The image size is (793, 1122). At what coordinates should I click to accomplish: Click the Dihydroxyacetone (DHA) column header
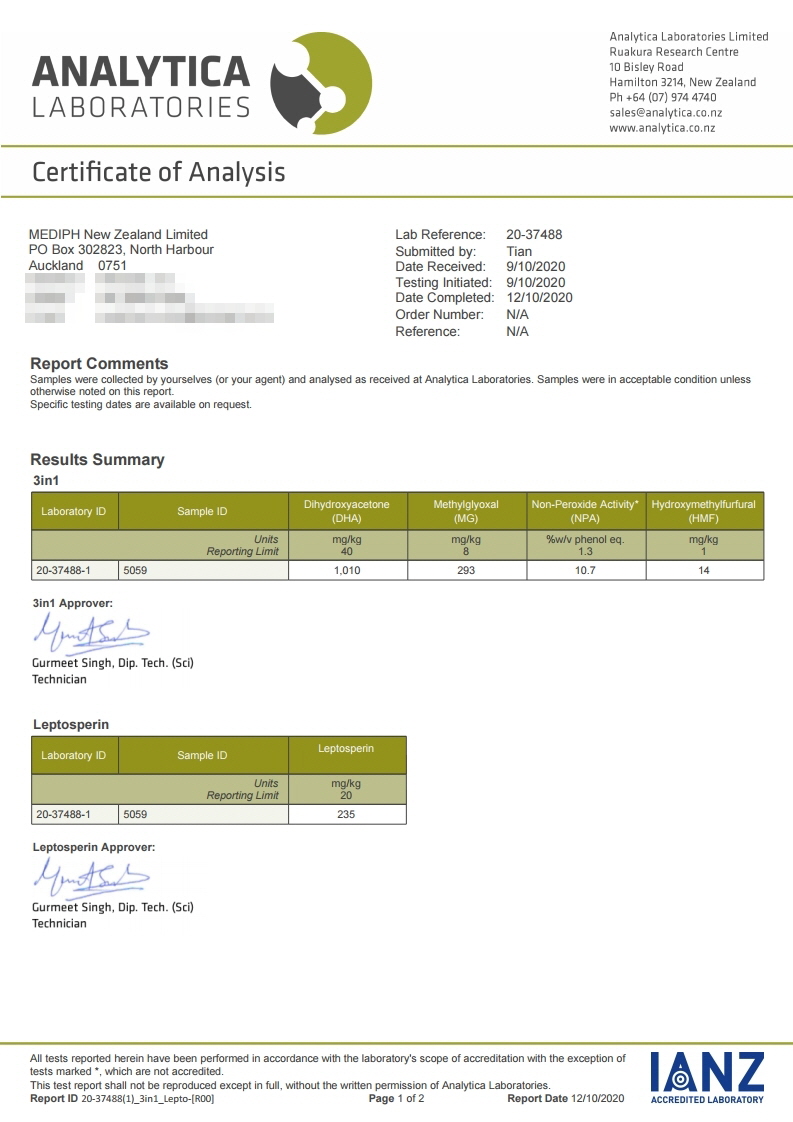pos(347,511)
